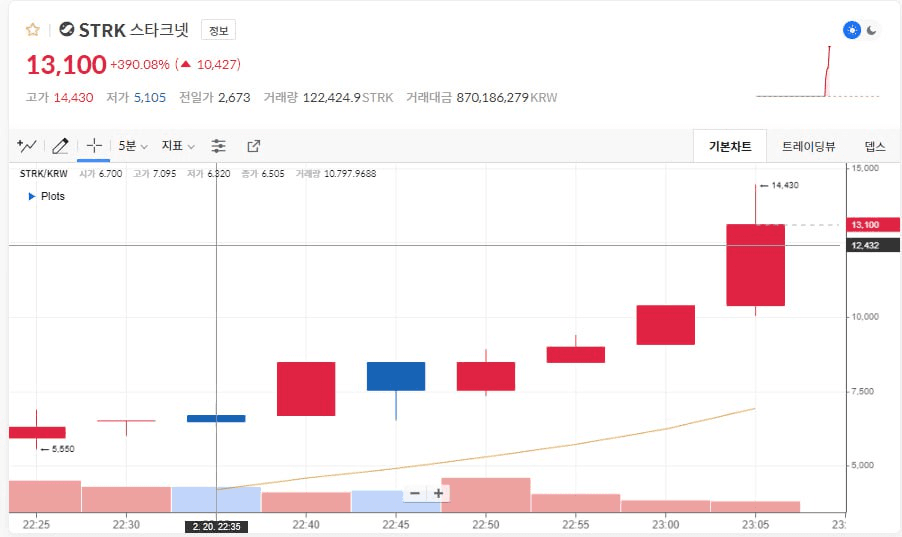Click the 거래대금 870,186,279 KRW value
The width and height of the screenshot is (902, 537).
[507, 97]
